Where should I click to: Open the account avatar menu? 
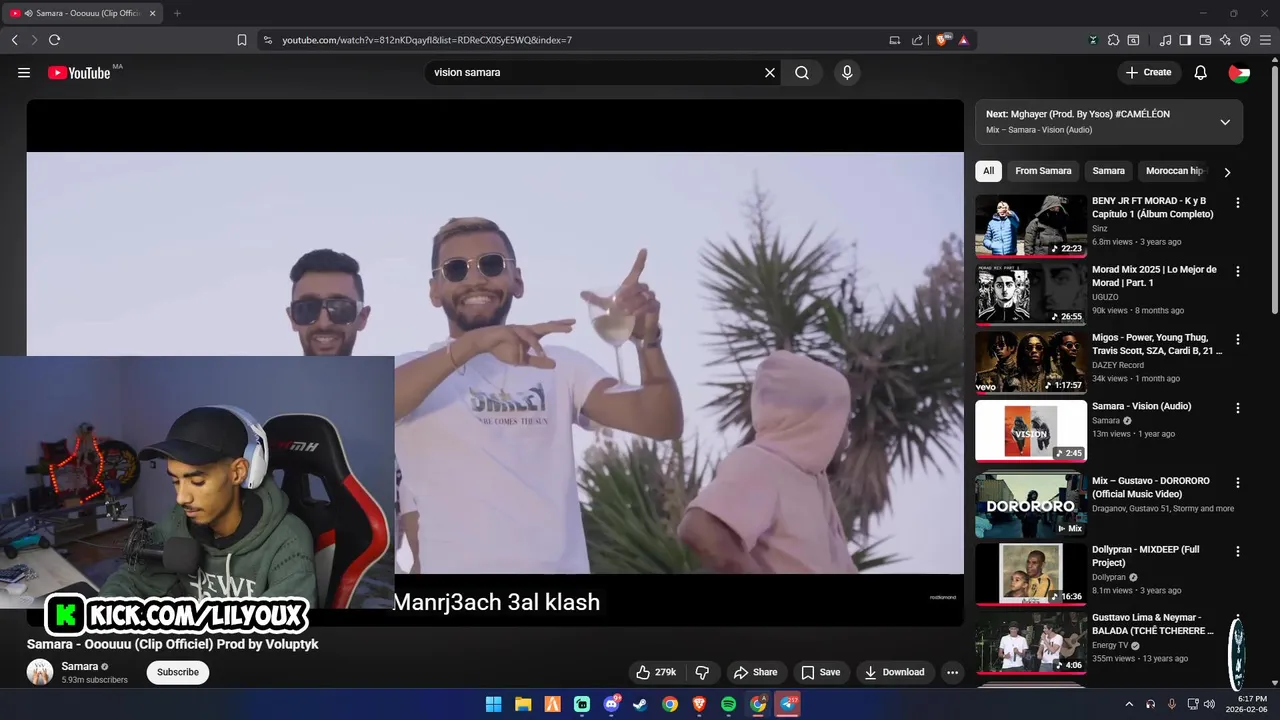pos(1239,73)
